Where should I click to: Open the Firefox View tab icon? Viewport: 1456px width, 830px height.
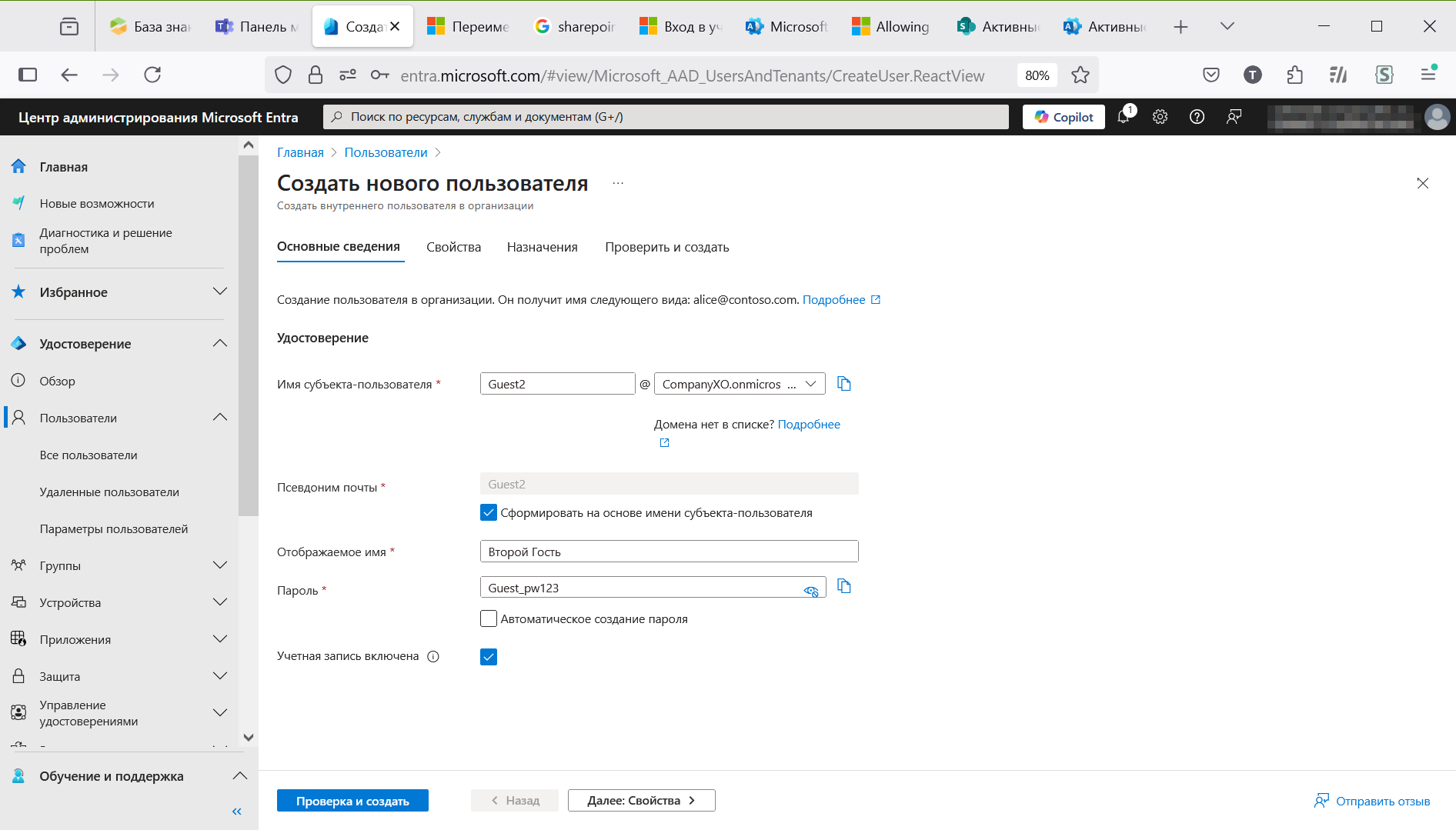(69, 27)
